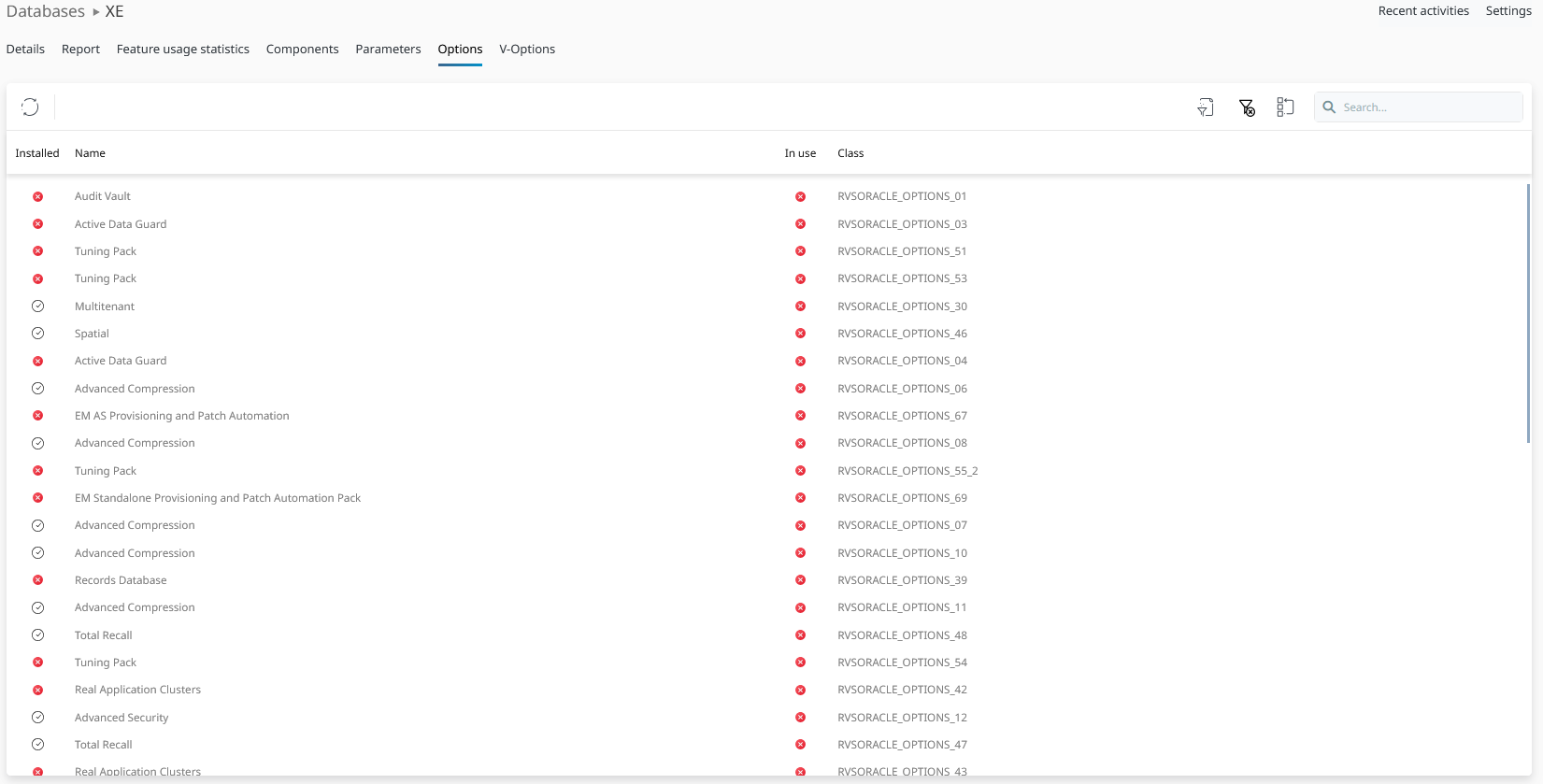
Task: Click the Databases breadcrumb link
Action: click(x=46, y=12)
